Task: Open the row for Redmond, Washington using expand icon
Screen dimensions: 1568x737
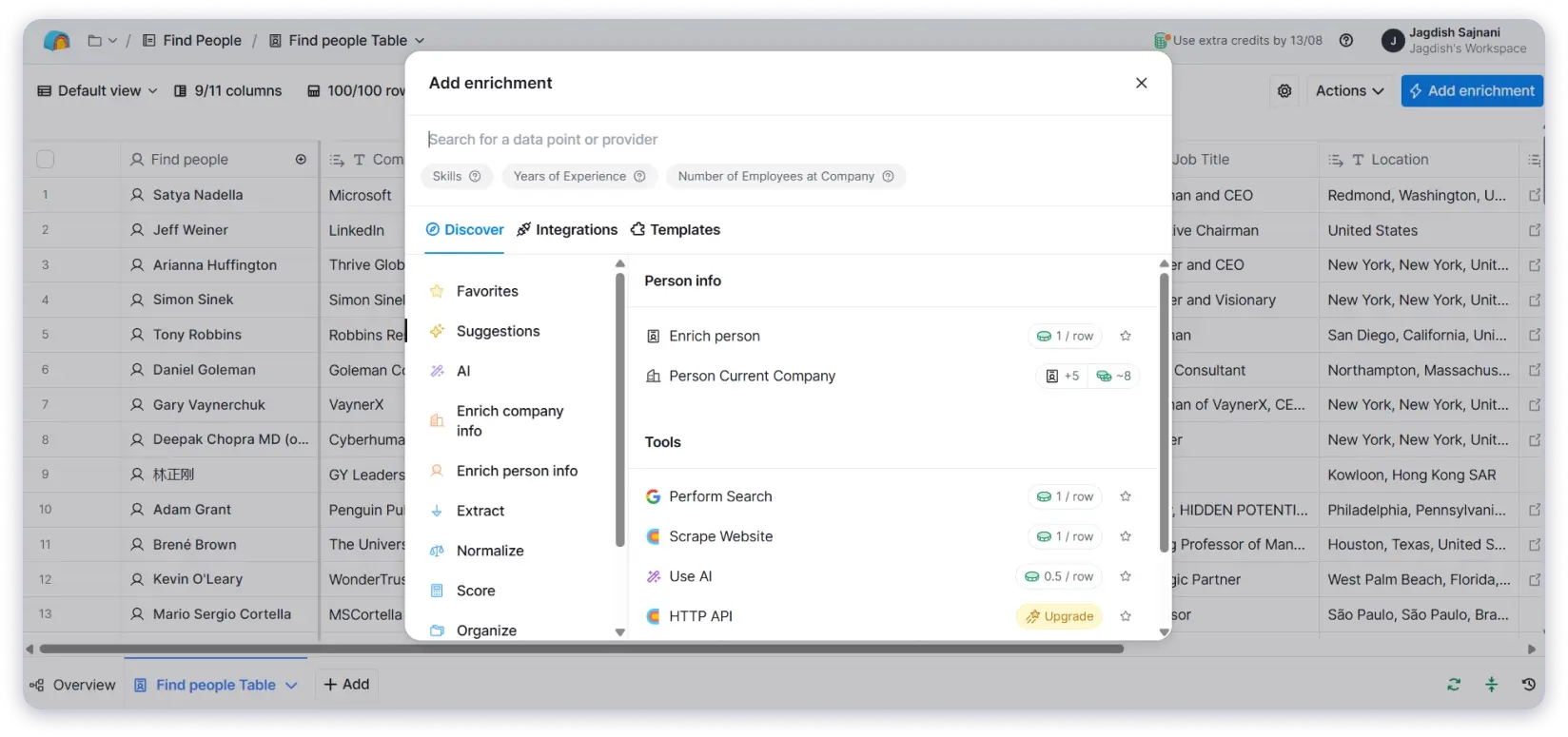Action: (1535, 195)
